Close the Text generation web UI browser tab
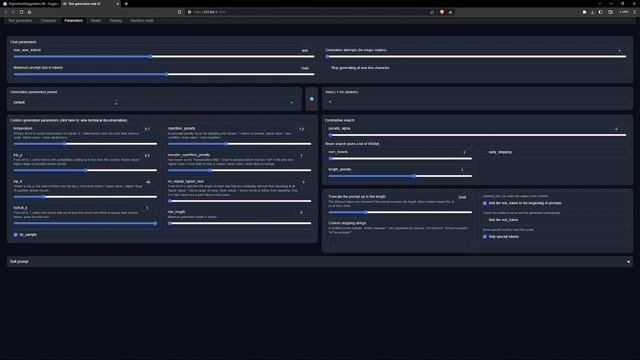 (118, 4)
